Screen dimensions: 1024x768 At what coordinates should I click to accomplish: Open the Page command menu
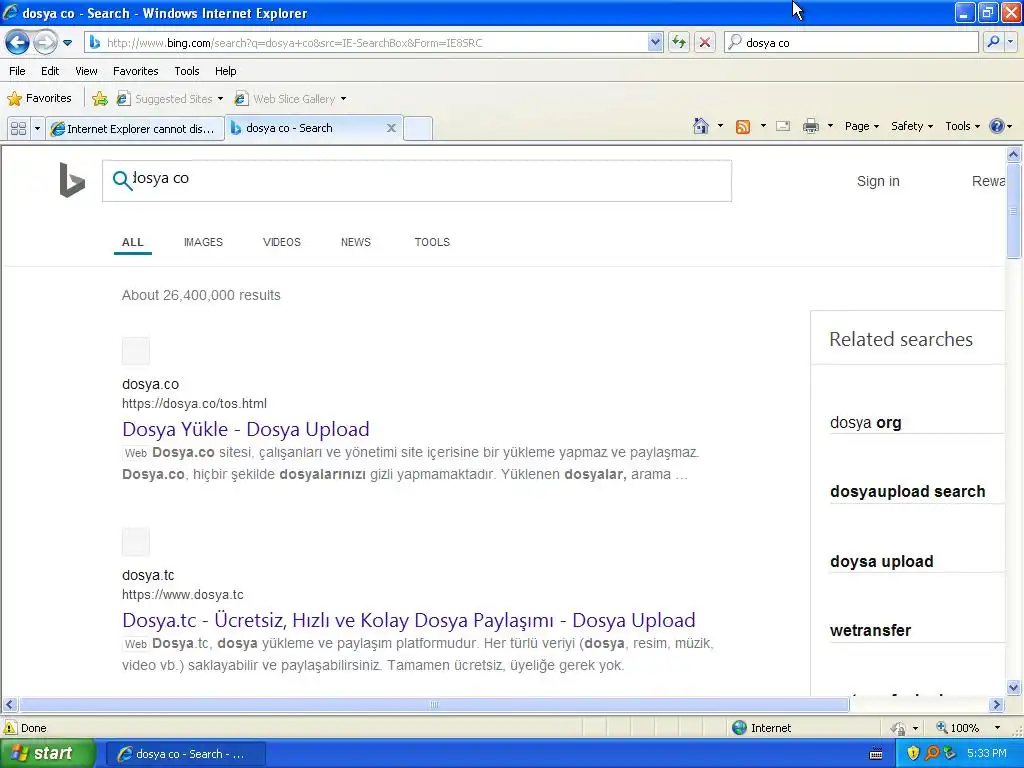click(x=861, y=126)
